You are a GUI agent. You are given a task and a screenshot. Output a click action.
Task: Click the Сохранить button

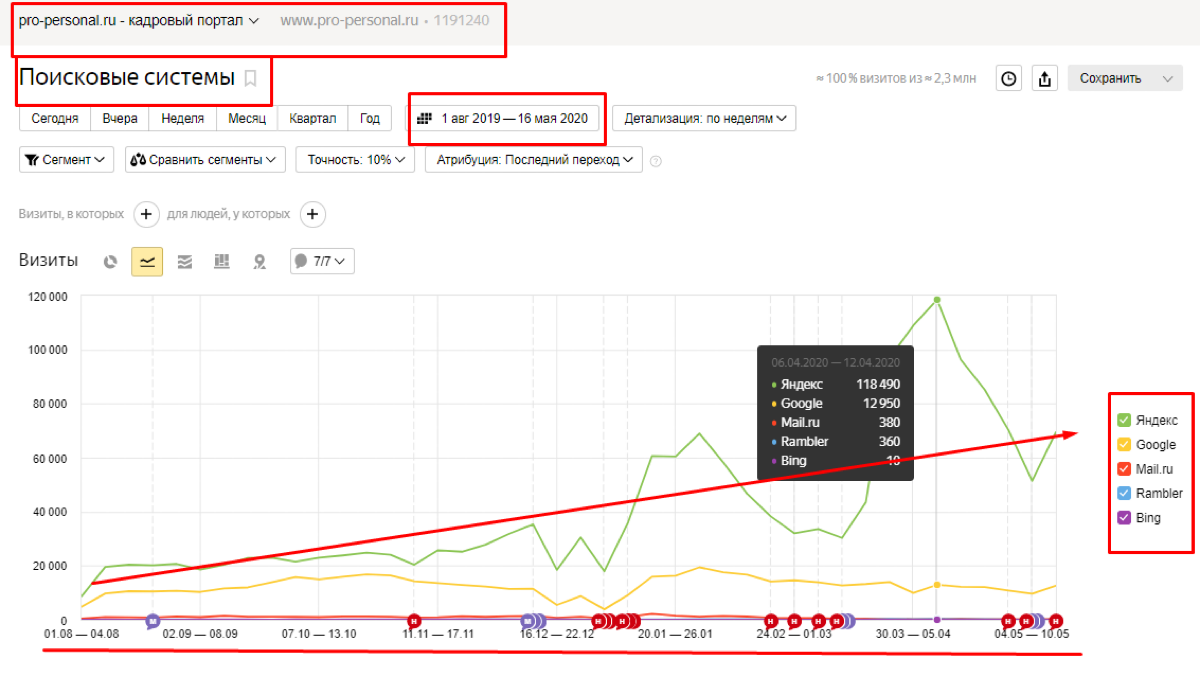(1110, 79)
